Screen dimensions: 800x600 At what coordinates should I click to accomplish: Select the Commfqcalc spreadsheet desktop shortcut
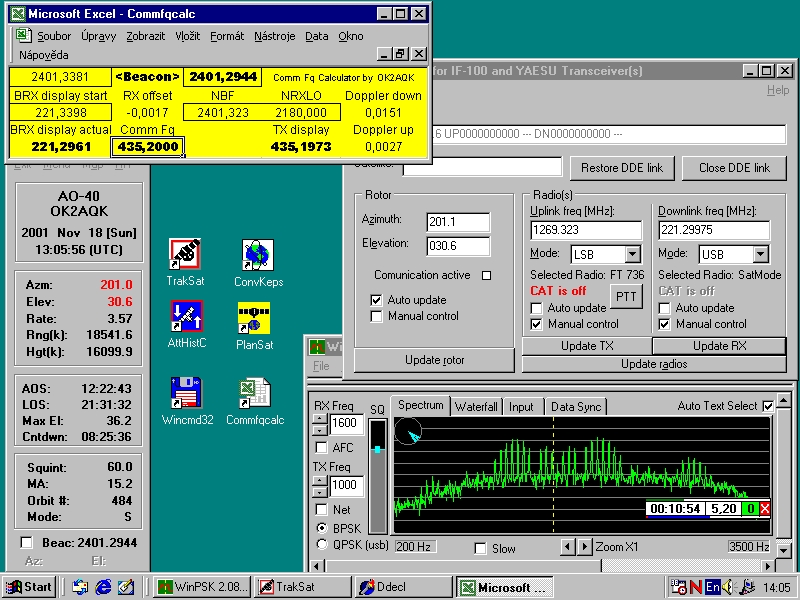point(255,393)
